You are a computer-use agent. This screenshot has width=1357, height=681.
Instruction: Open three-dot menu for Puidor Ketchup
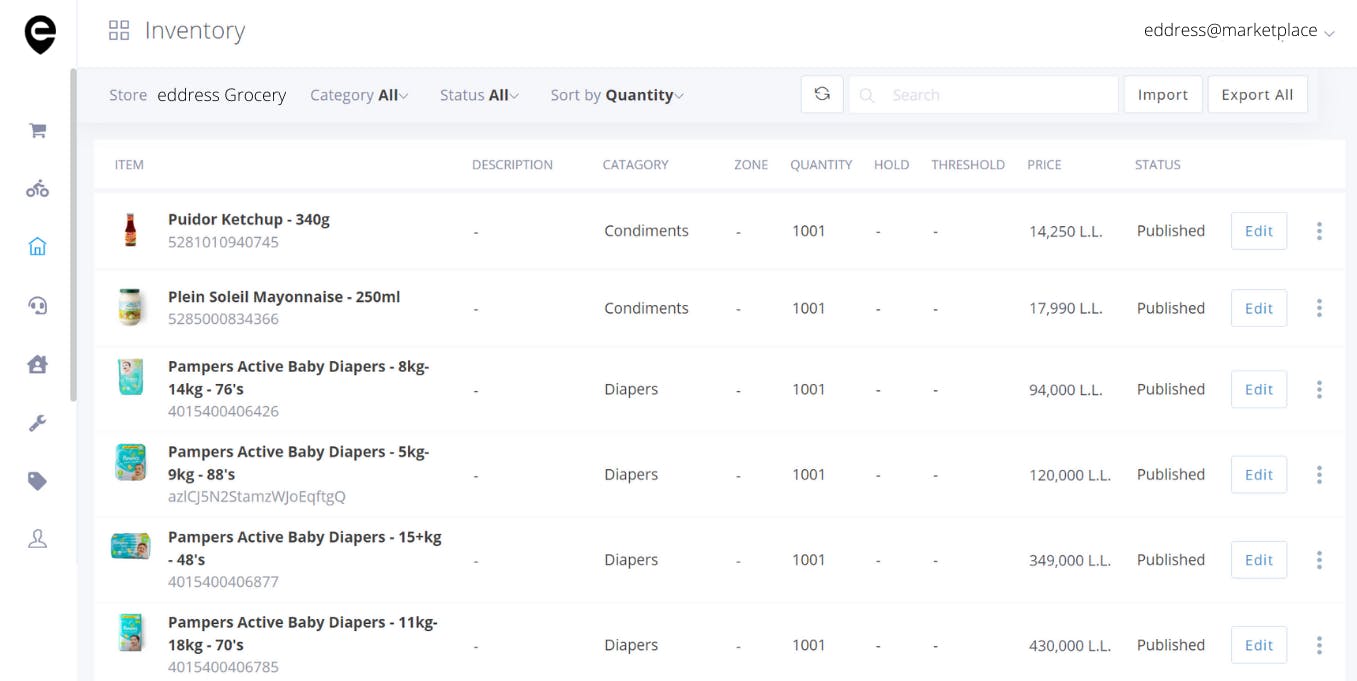tap(1319, 231)
